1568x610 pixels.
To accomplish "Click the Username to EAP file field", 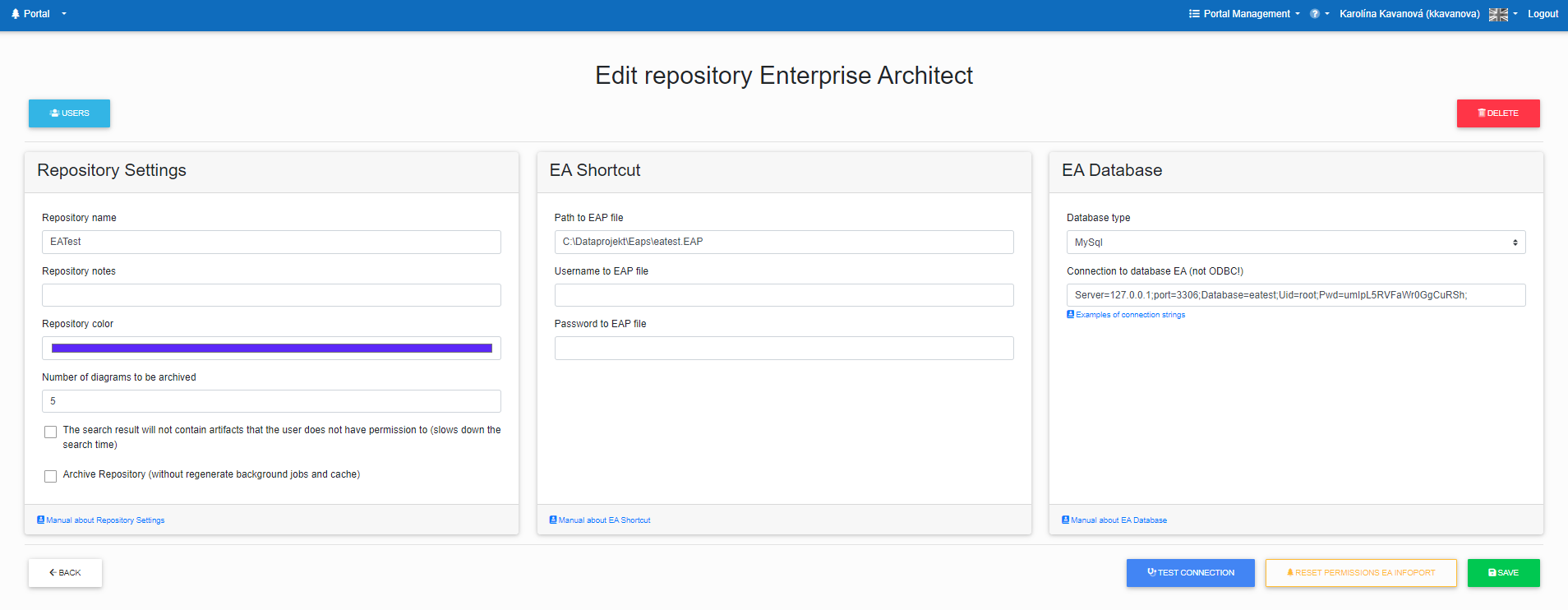I will coord(784,295).
